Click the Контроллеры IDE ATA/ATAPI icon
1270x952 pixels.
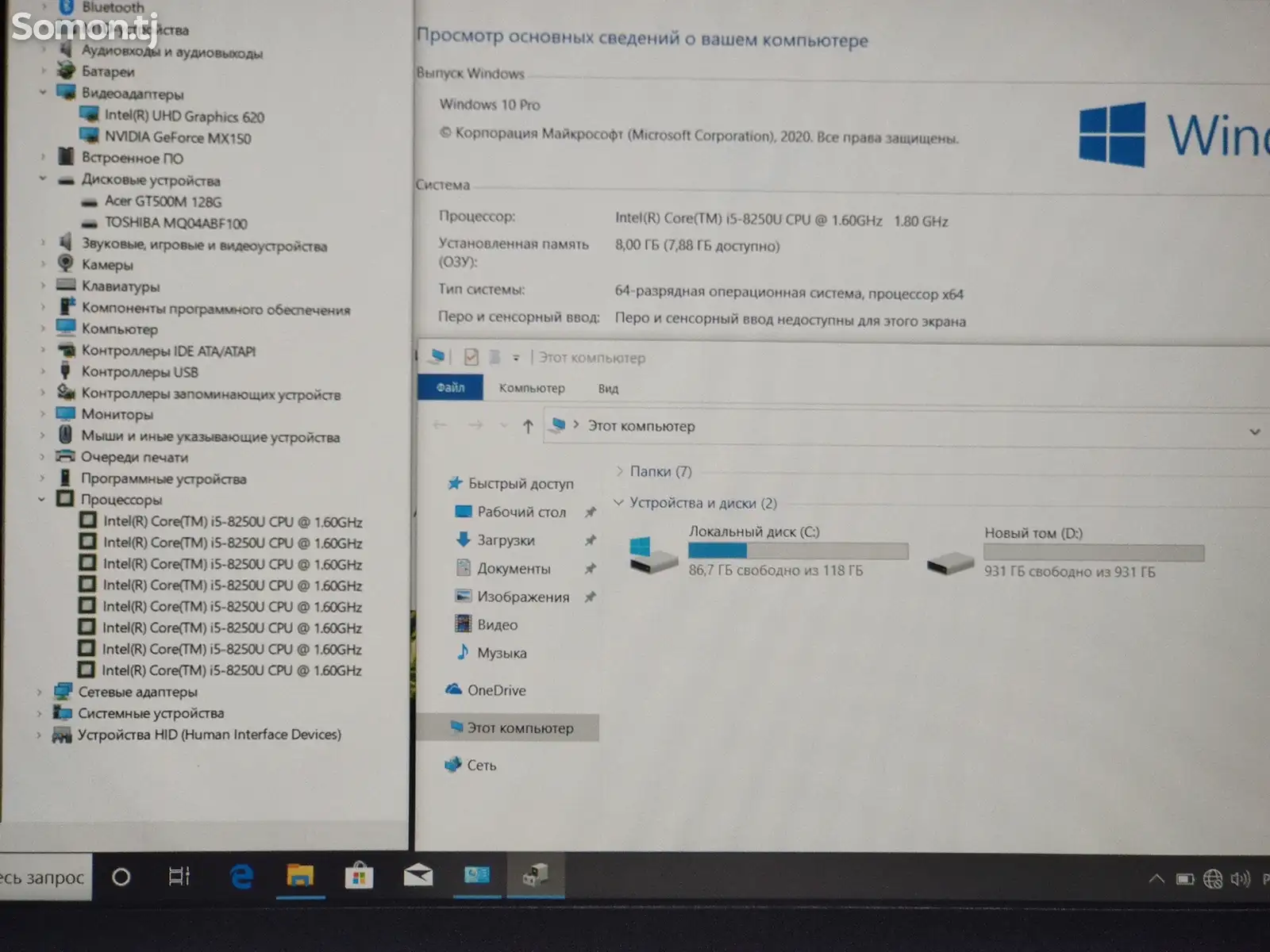point(66,350)
